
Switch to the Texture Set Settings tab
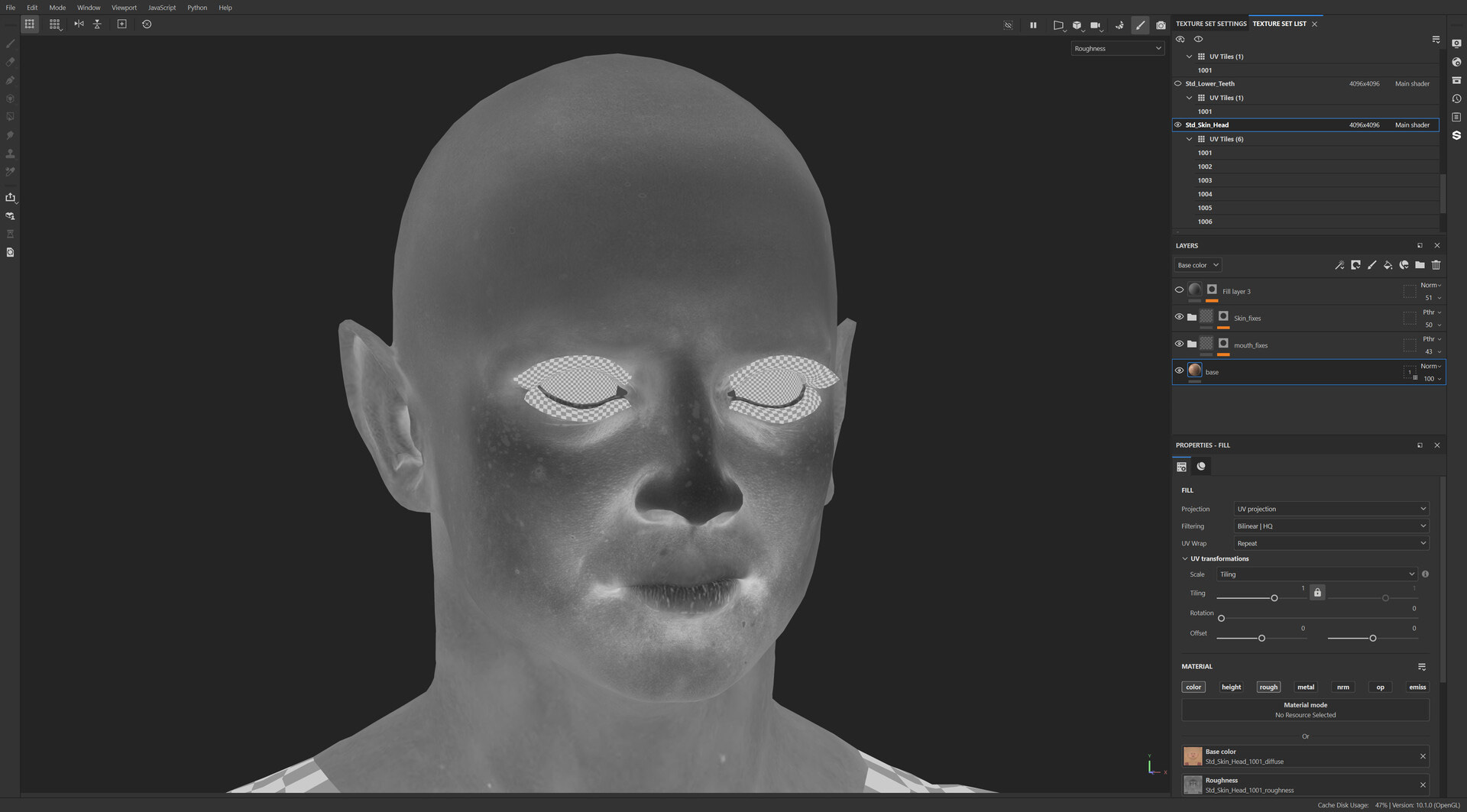click(1211, 24)
